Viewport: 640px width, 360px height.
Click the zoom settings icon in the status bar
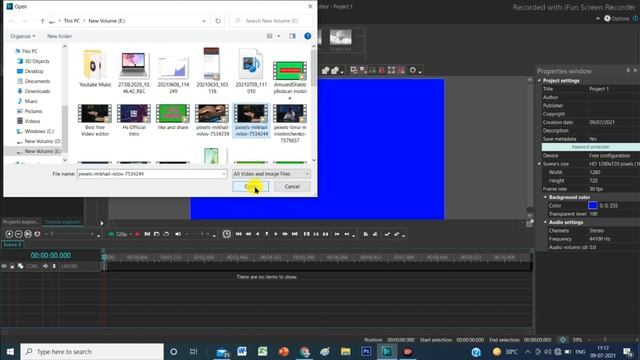563,340
